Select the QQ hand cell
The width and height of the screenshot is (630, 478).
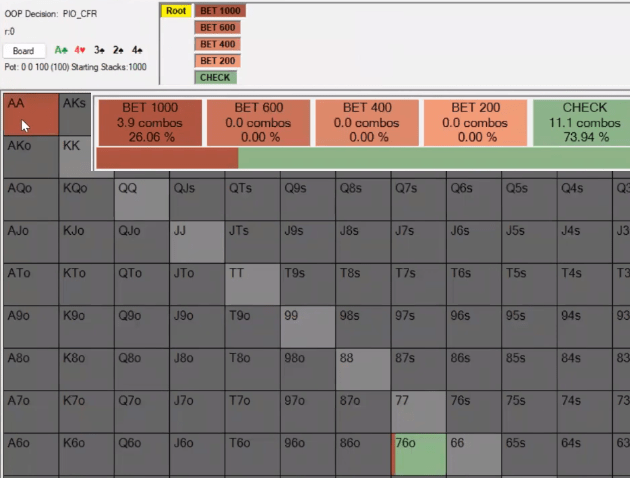click(x=141, y=200)
